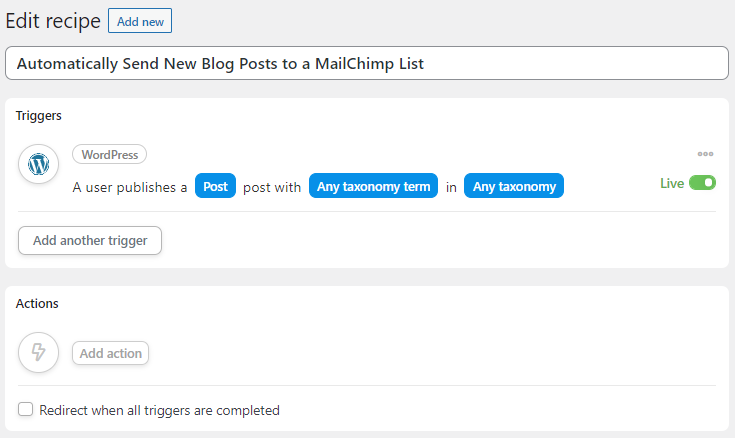Click the Add new recipe button
735x438 pixels.
pyautogui.click(x=140, y=21)
